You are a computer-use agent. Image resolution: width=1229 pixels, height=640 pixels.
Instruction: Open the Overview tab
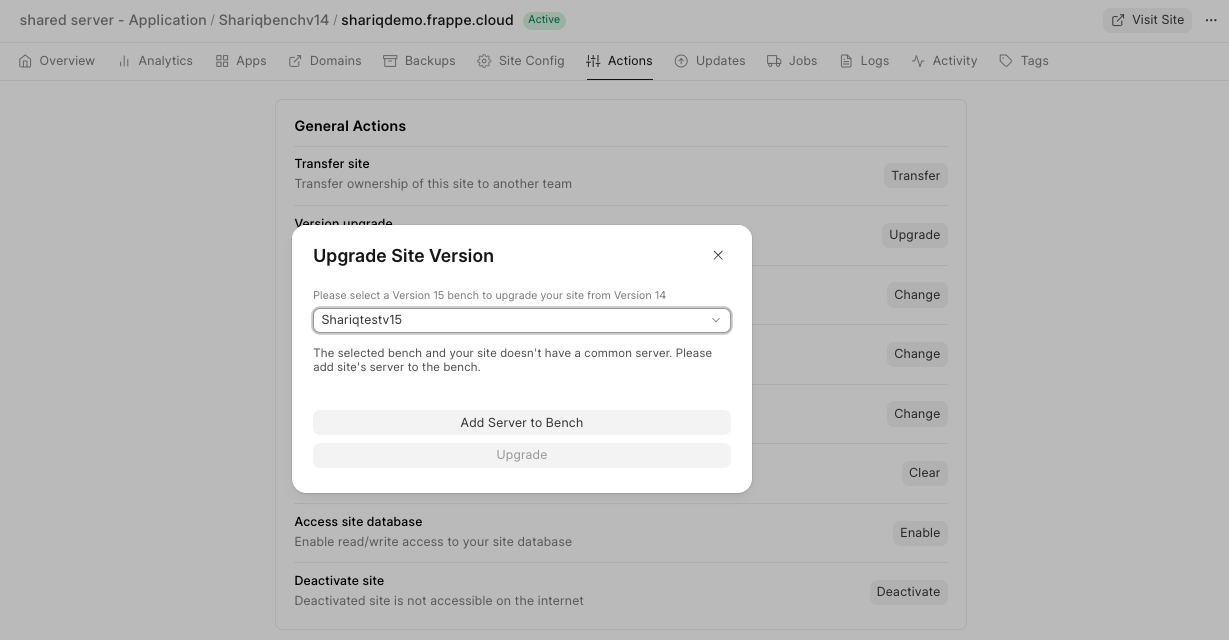[57, 61]
